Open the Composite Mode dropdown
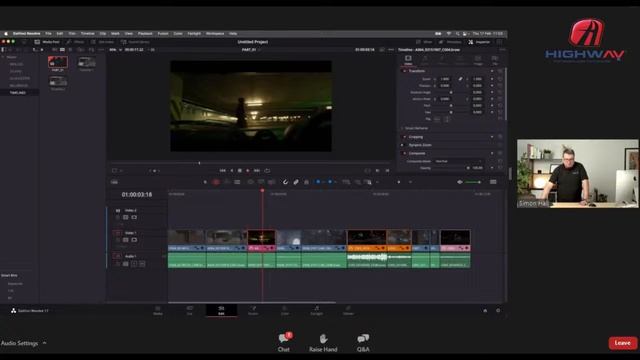The height and width of the screenshot is (360, 640). tap(458, 161)
